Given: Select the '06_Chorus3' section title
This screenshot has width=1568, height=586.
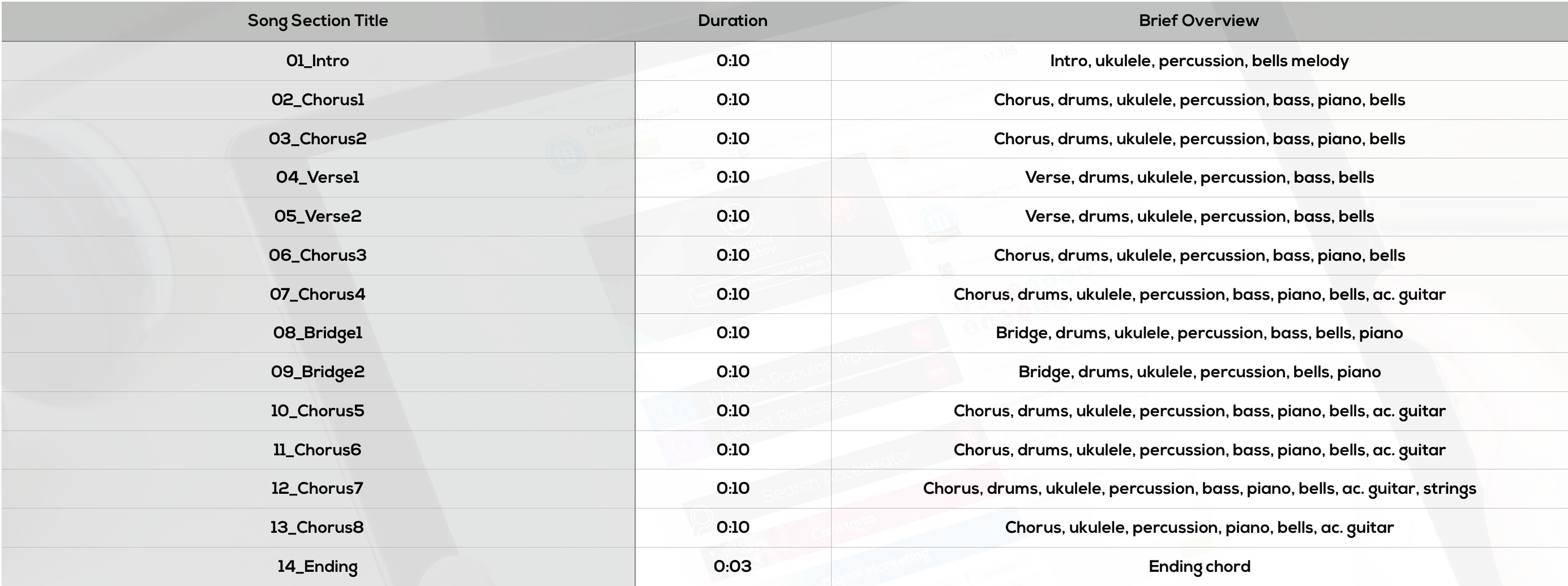Looking at the screenshot, I should [x=318, y=255].
